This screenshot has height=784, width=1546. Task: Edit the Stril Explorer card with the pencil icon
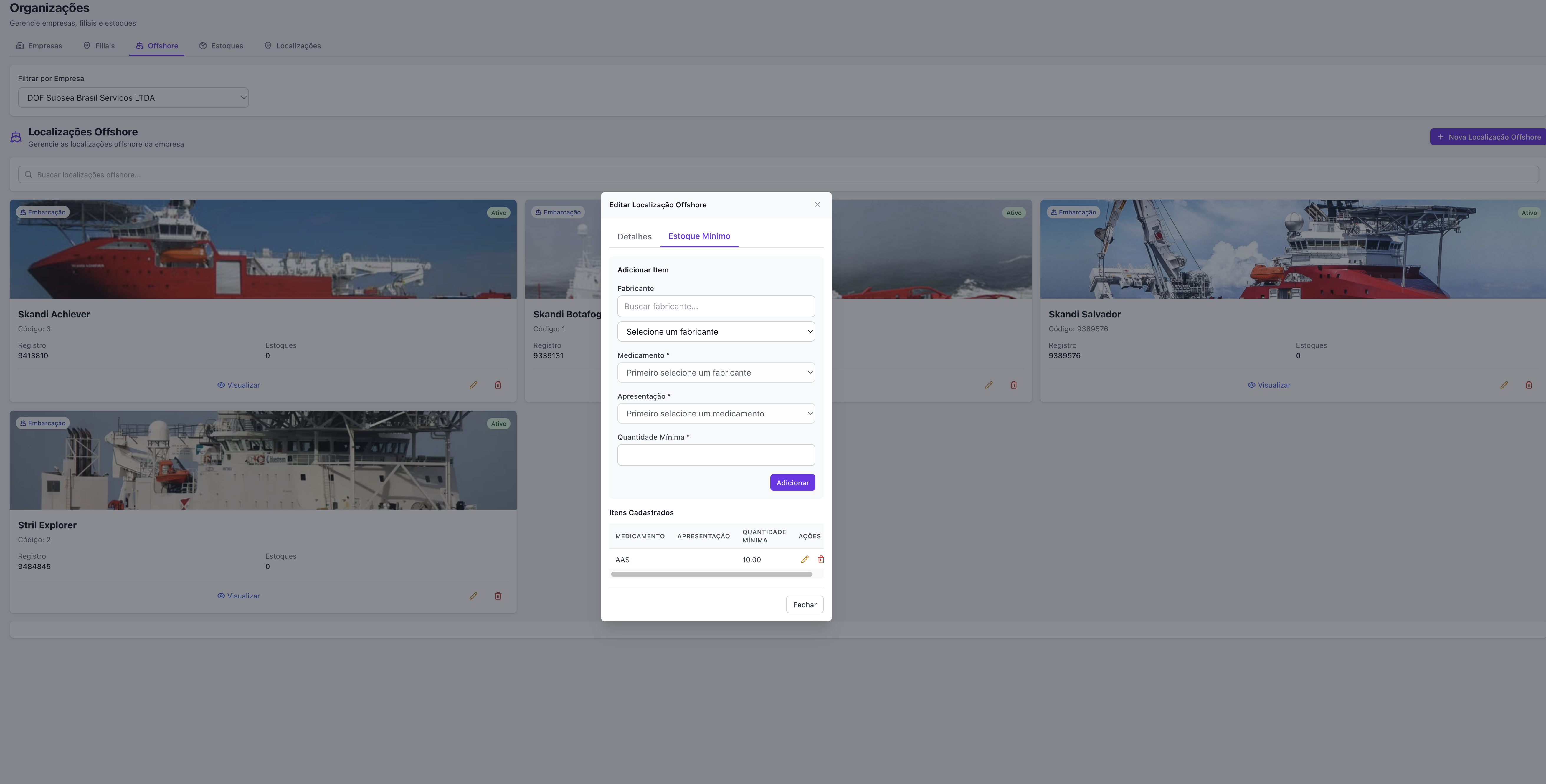pos(473,595)
